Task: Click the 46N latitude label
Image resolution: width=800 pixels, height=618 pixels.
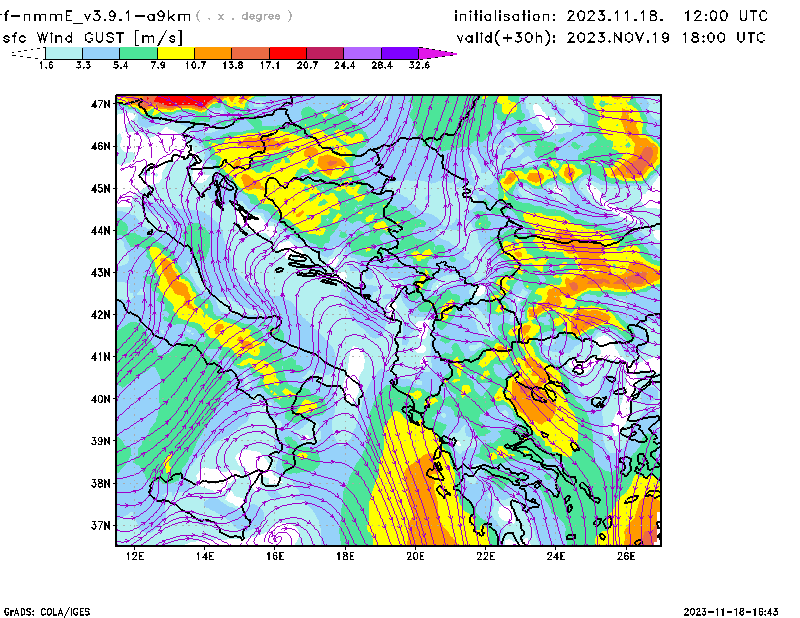Action: tap(101, 146)
